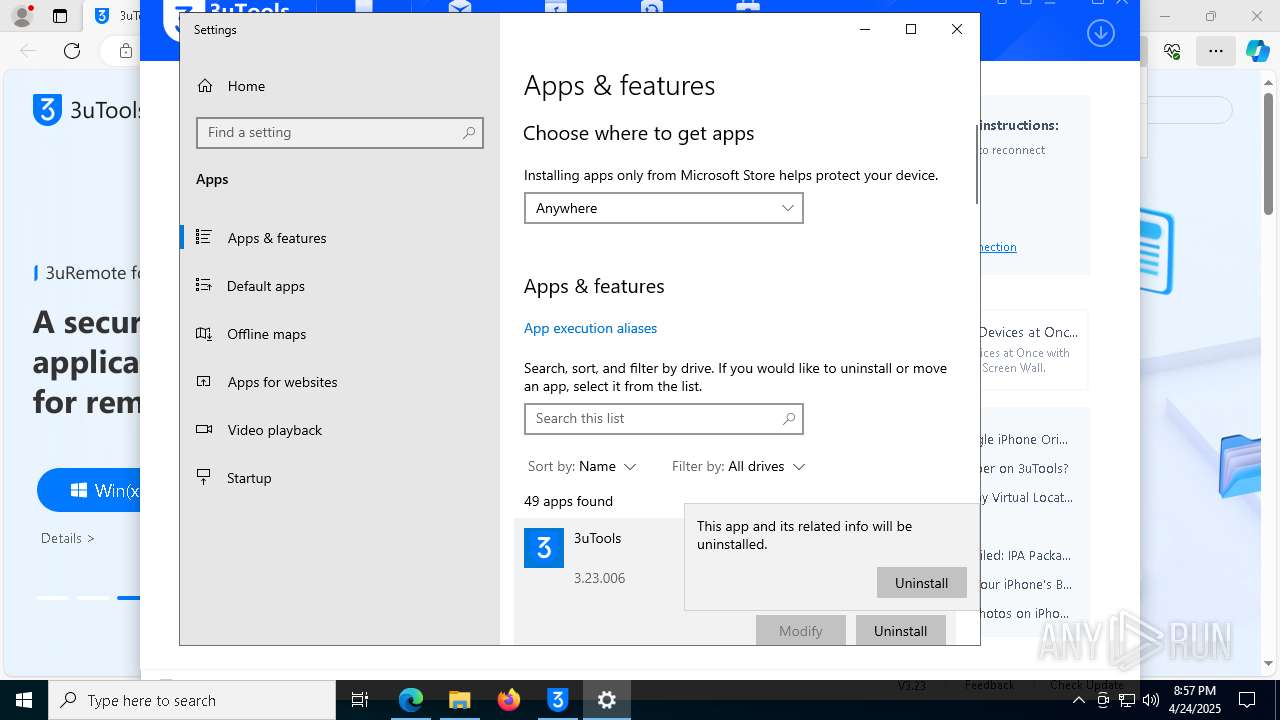The image size is (1280, 720).
Task: Open Microsoft Edge from taskbar
Action: point(411,700)
